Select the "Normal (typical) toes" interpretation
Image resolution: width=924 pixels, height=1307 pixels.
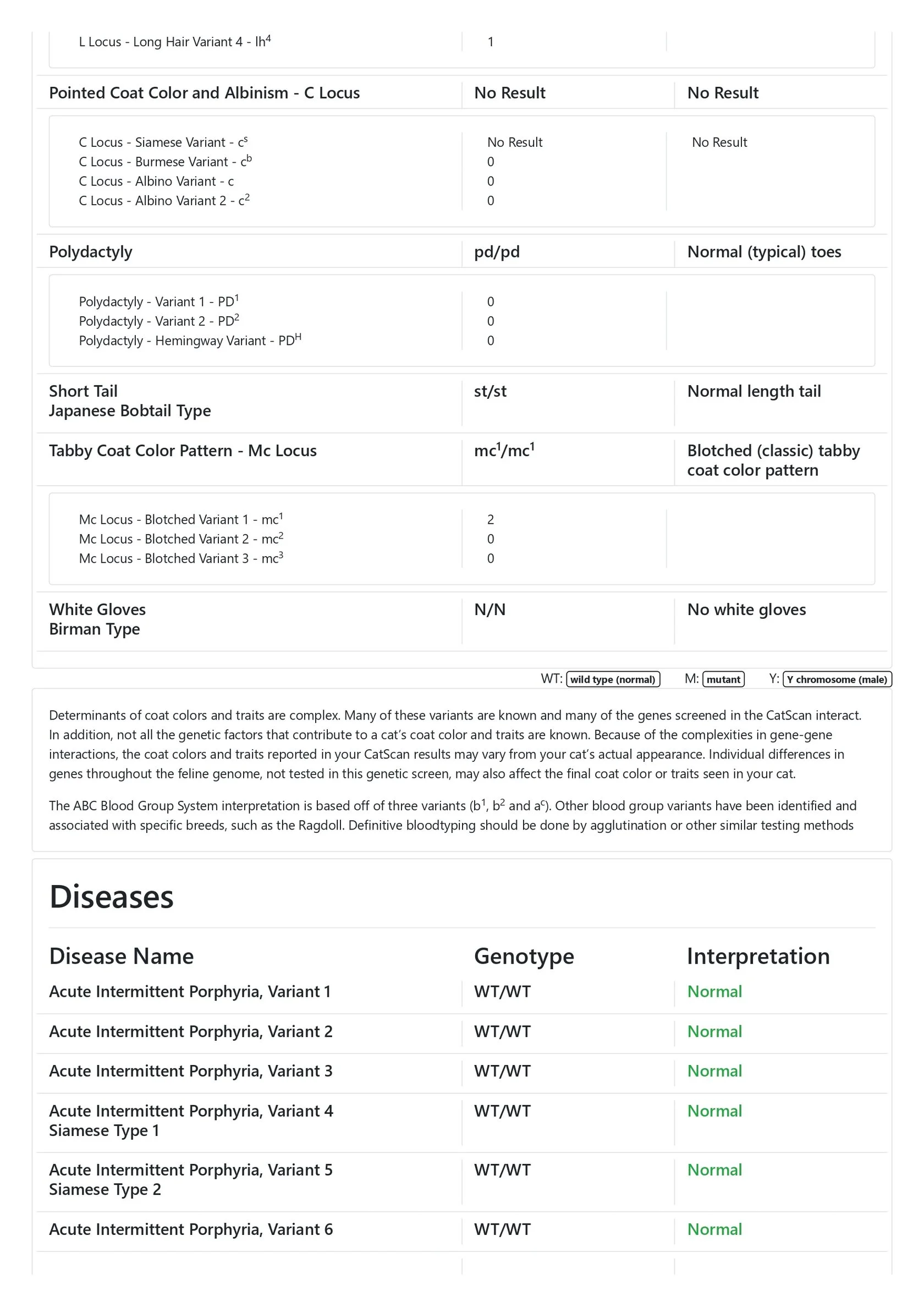coord(764,251)
